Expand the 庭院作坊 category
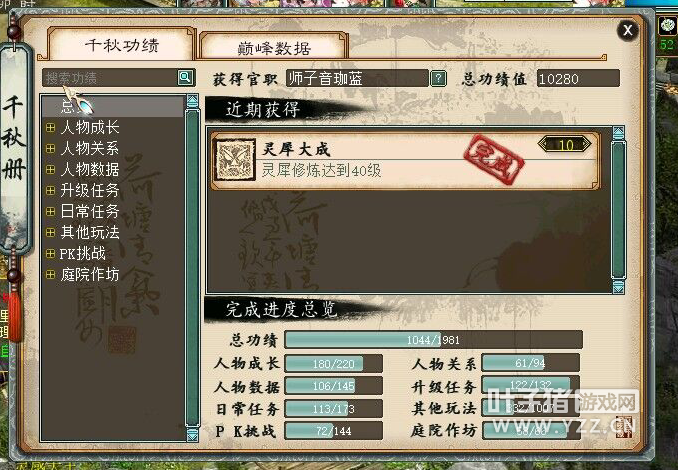Viewport: 678px width, 470px height. click(x=50, y=274)
